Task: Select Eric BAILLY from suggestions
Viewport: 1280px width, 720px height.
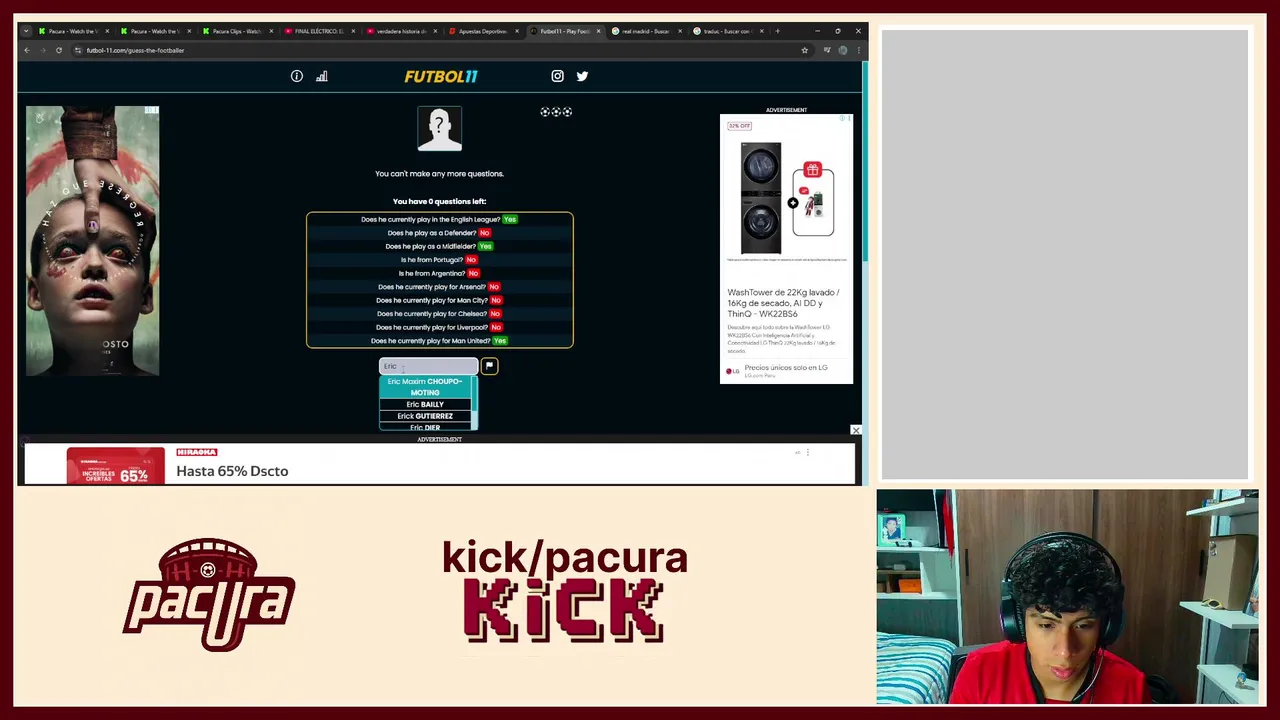Action: tap(425, 404)
